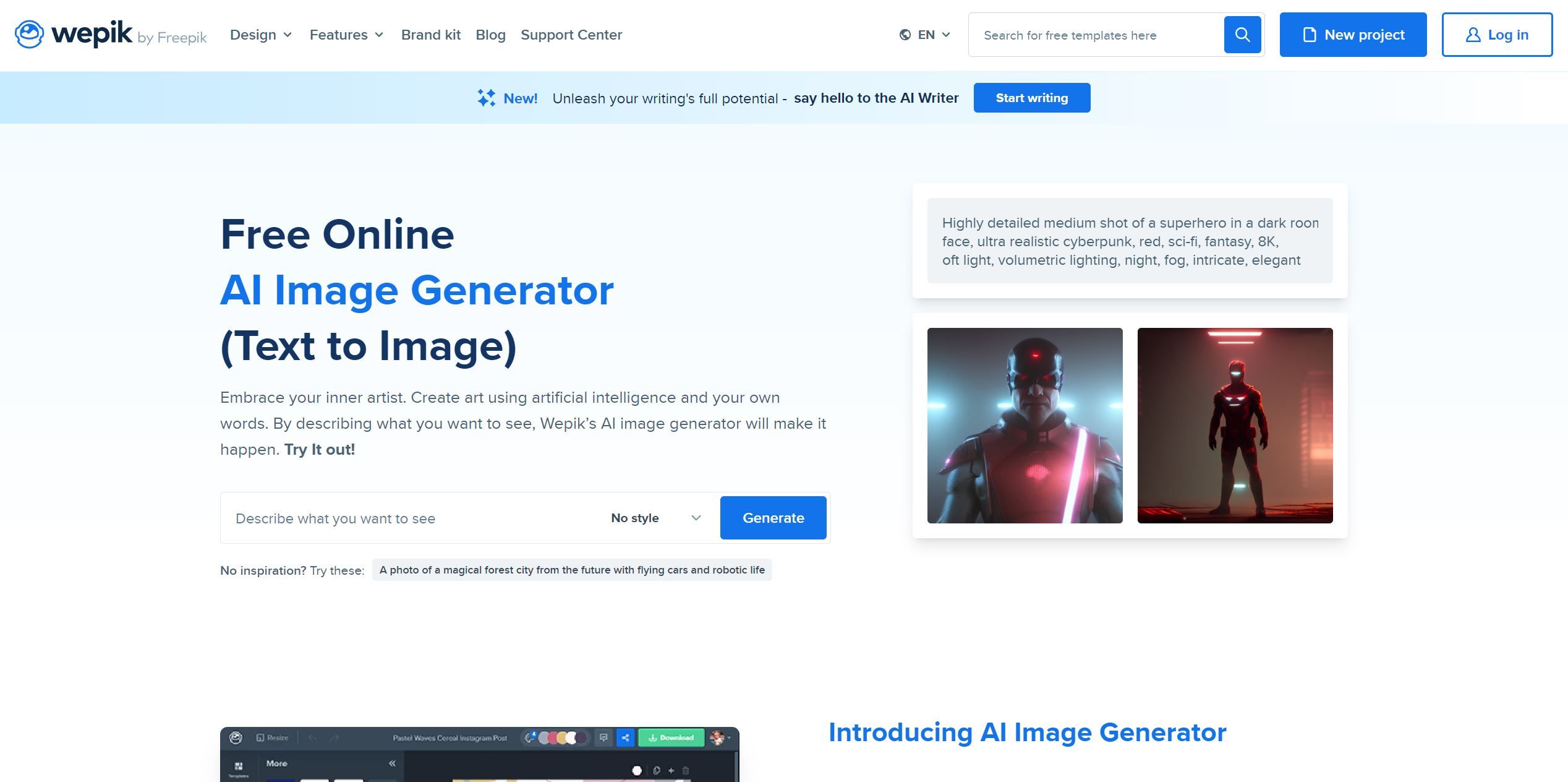This screenshot has height=782, width=1568.
Task: Expand the Design menu dropdown
Action: click(260, 35)
